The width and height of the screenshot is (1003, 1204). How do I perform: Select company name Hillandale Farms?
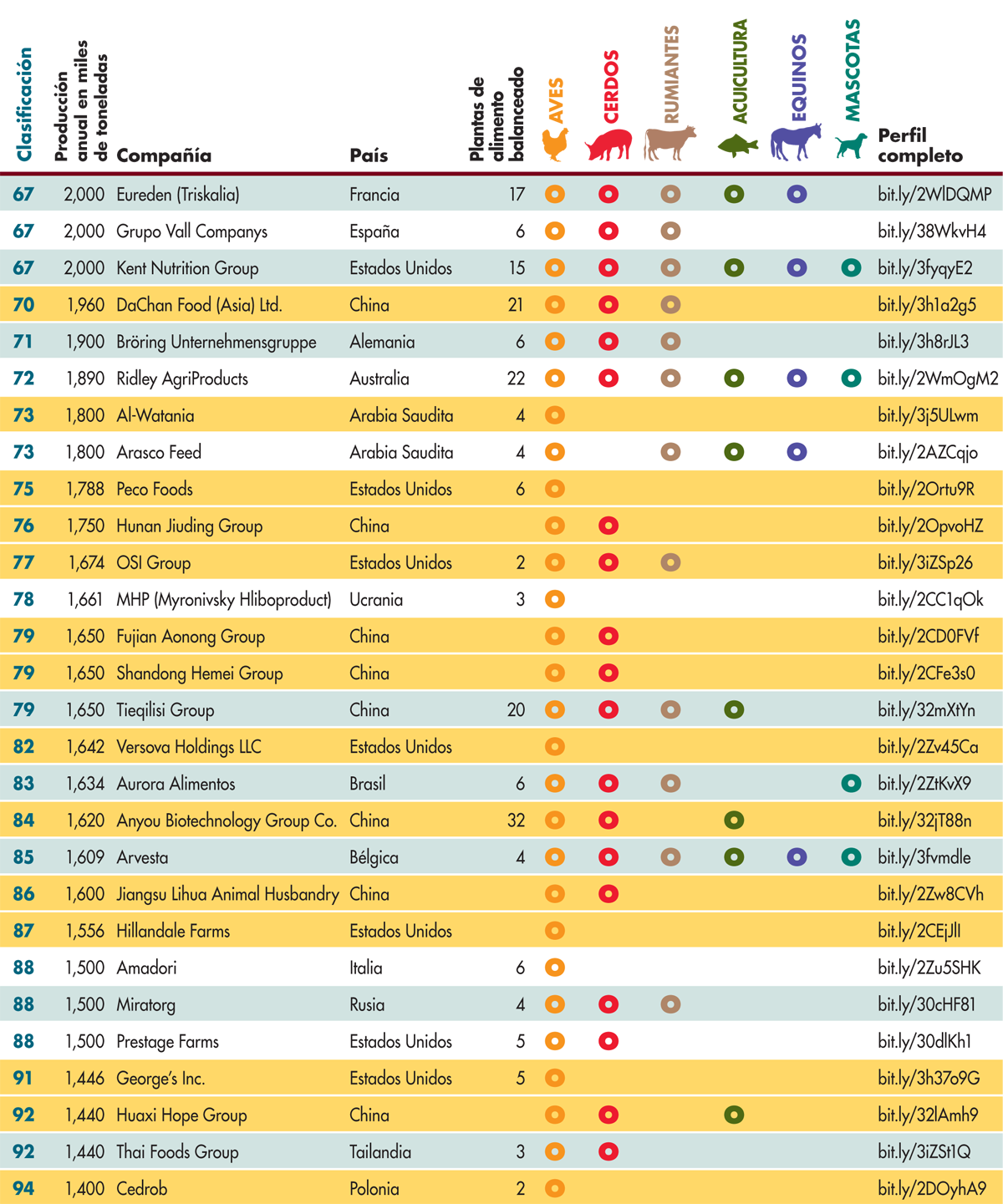[173, 931]
